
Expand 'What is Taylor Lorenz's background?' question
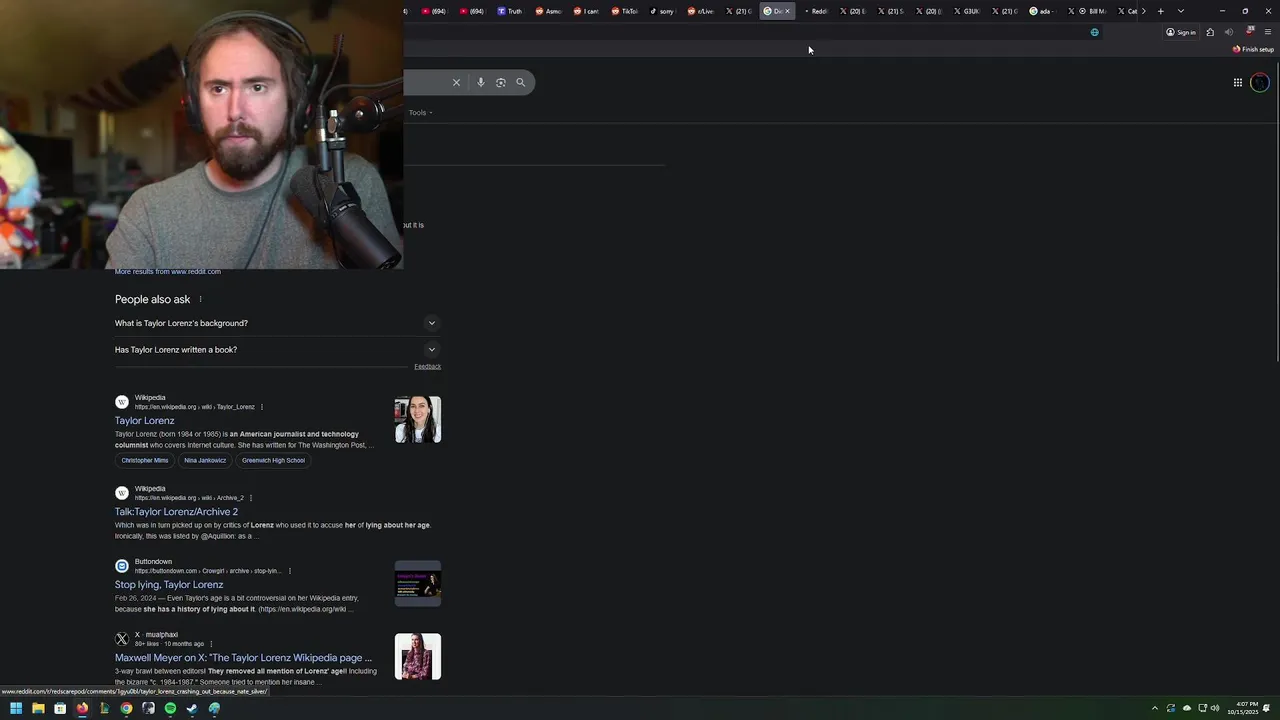click(276, 323)
